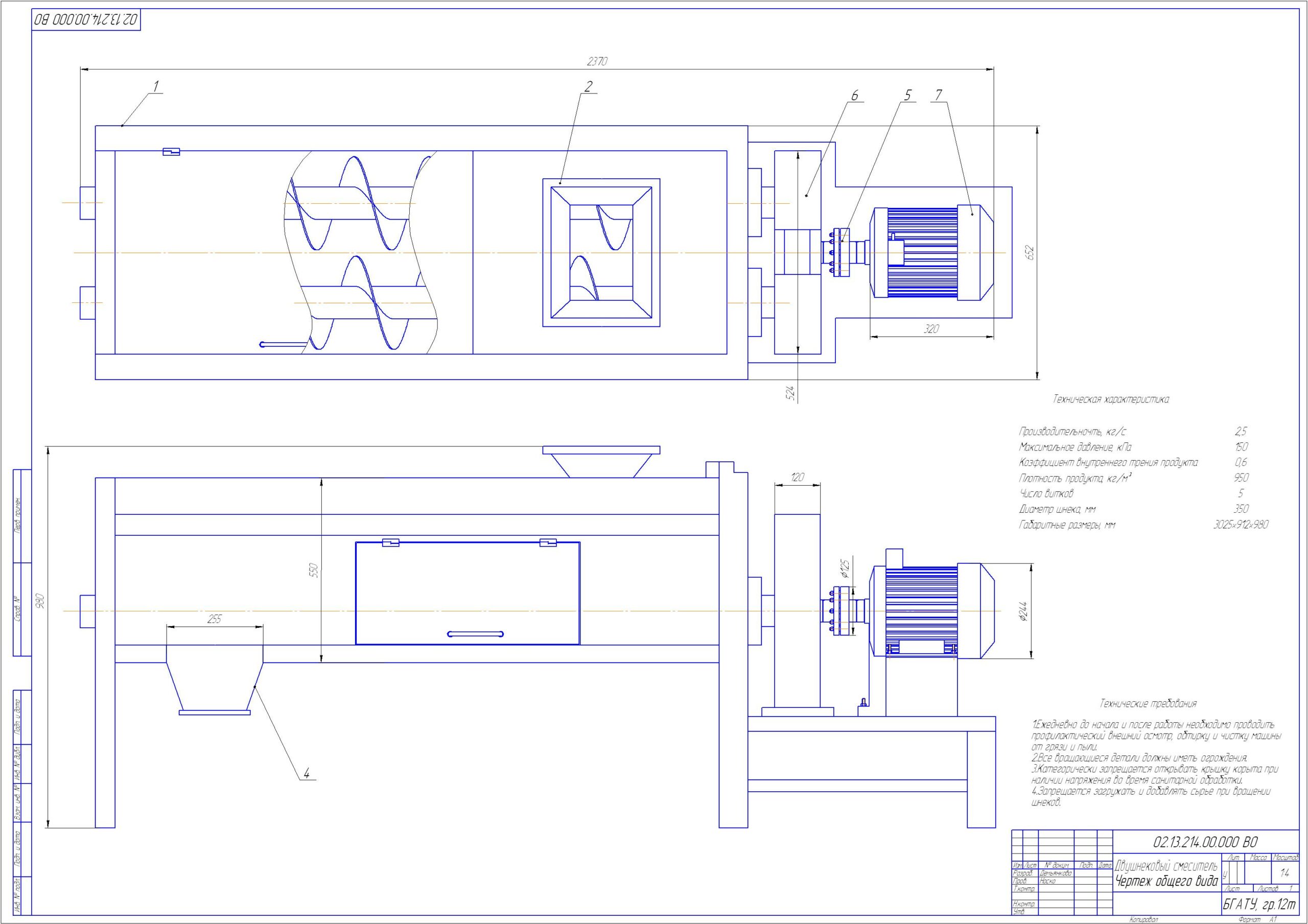Click 'Габаритные размеры, мм' label
The width and height of the screenshot is (1308, 924).
click(1067, 525)
